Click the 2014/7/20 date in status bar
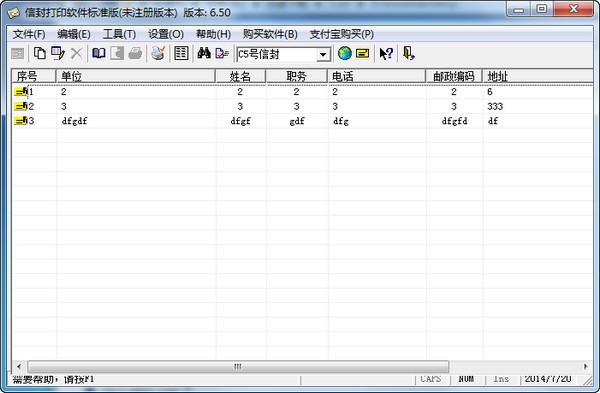Viewport: 600px width, 393px height. click(548, 379)
